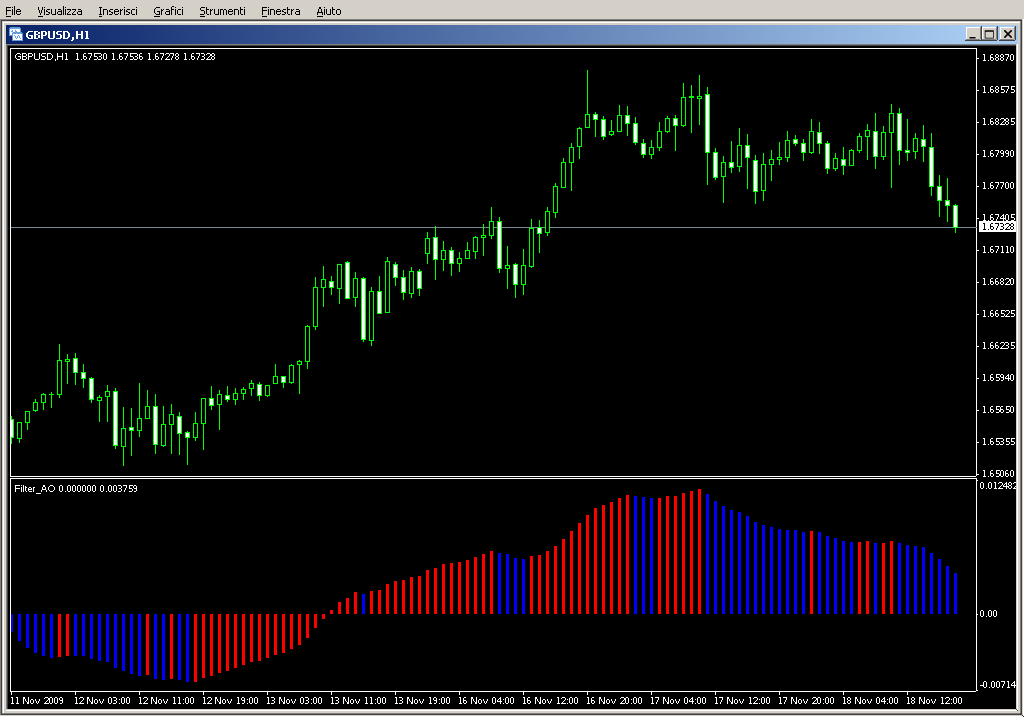Minimize the GBPUSD,H1 chart window
The width and height of the screenshot is (1024, 717).
click(x=972, y=34)
